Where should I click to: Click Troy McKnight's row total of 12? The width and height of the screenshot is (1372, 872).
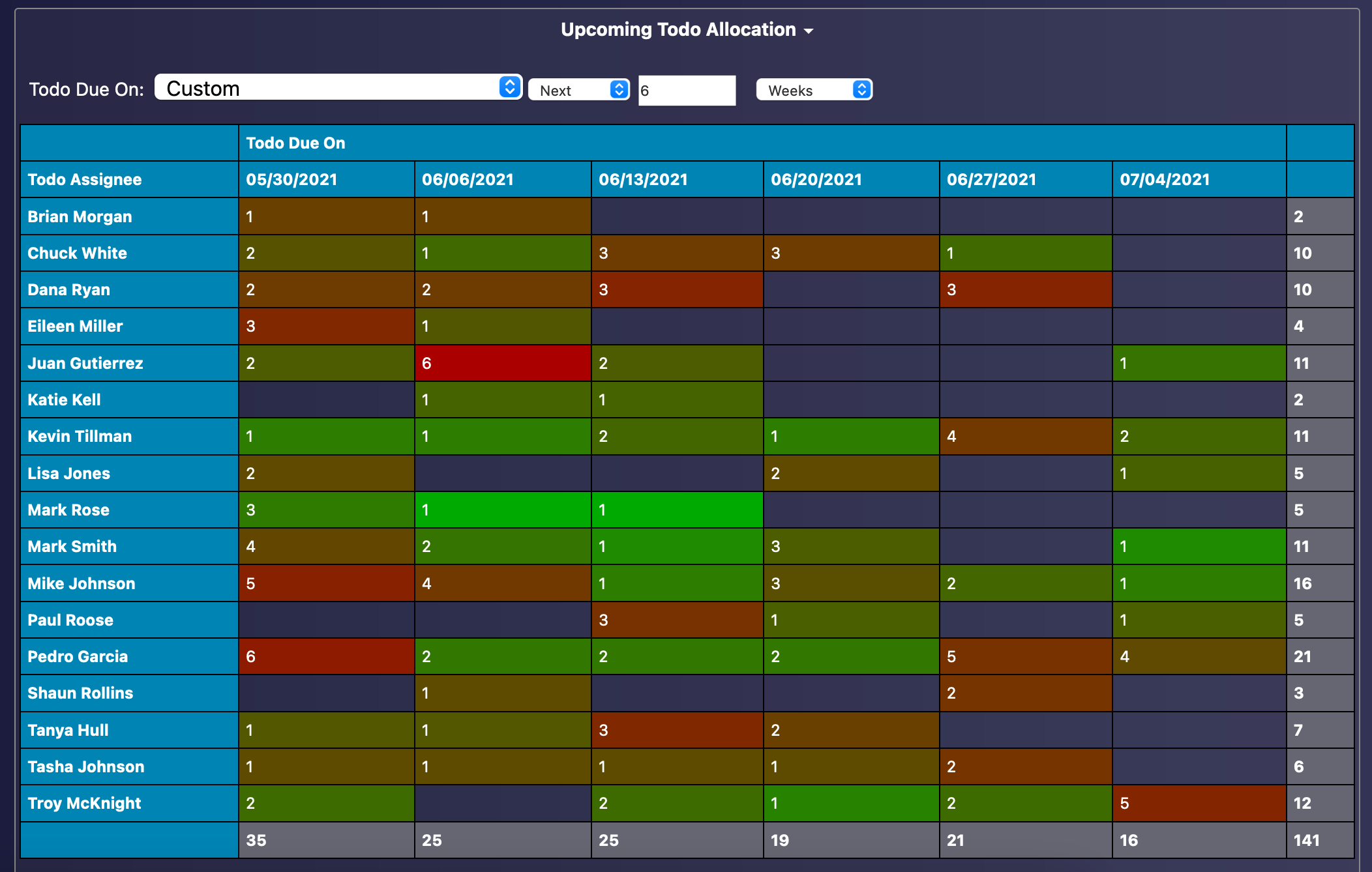coord(1320,803)
